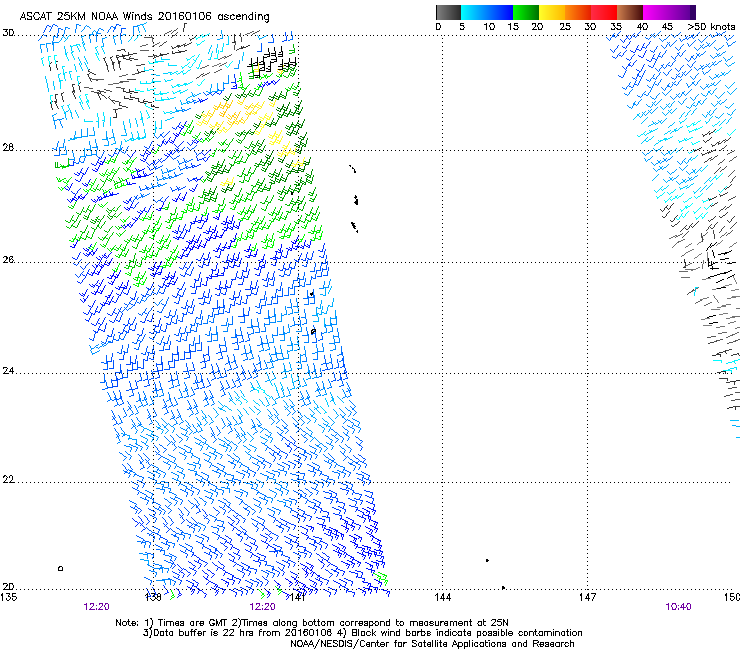Click the latitude label '30'

pos(8,33)
